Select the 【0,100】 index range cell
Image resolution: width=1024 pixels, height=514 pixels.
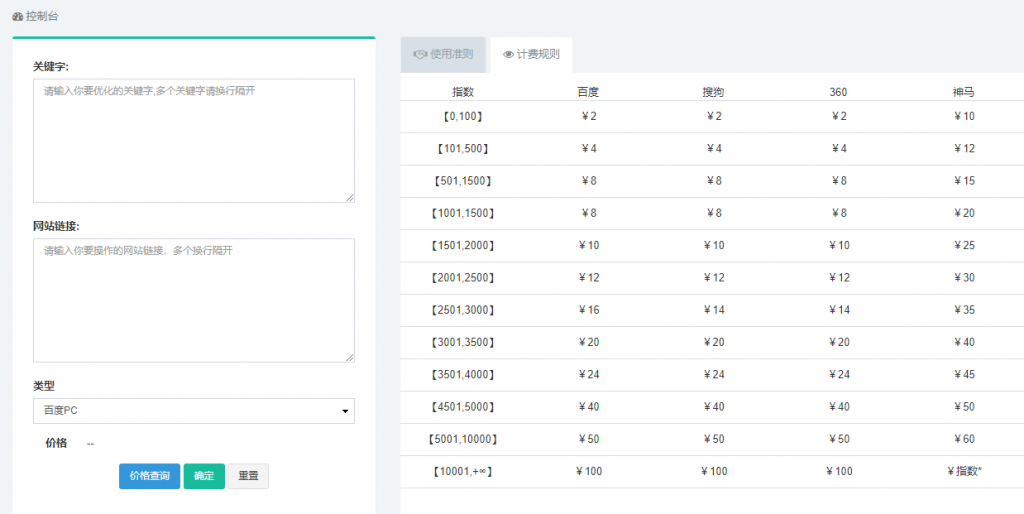[x=463, y=117]
